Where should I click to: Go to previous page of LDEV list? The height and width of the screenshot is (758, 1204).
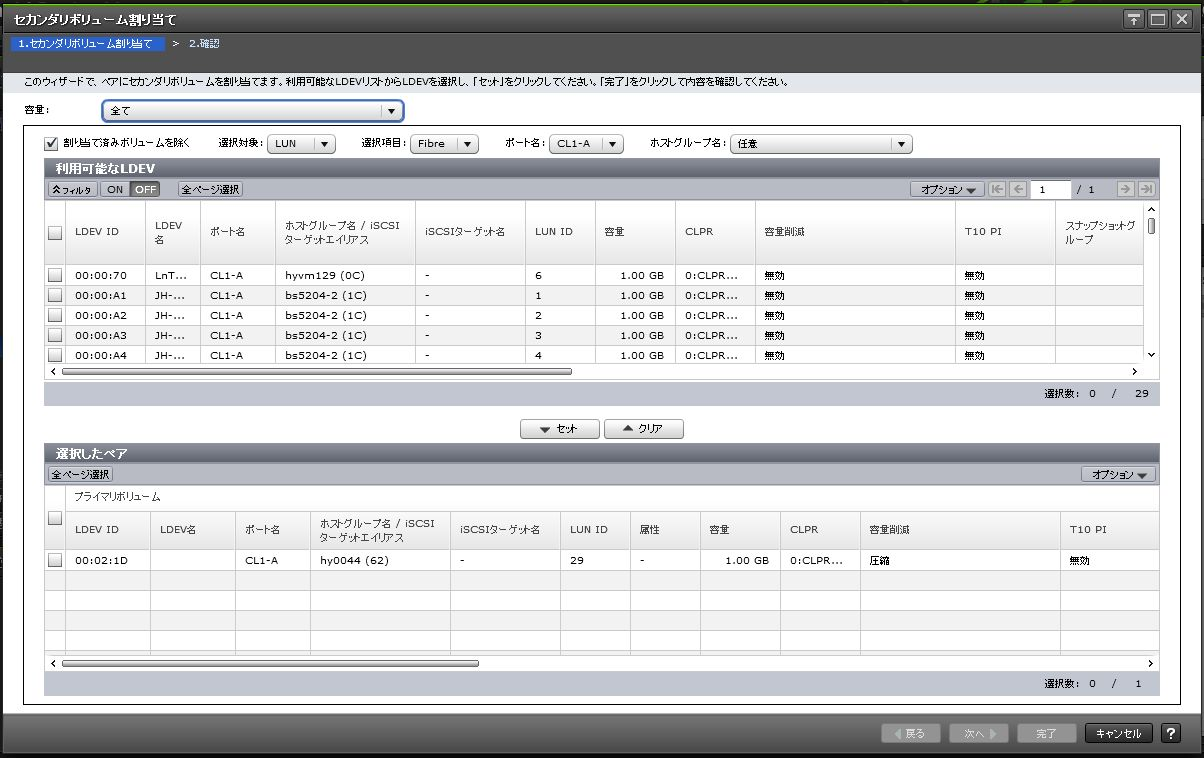click(x=1017, y=189)
